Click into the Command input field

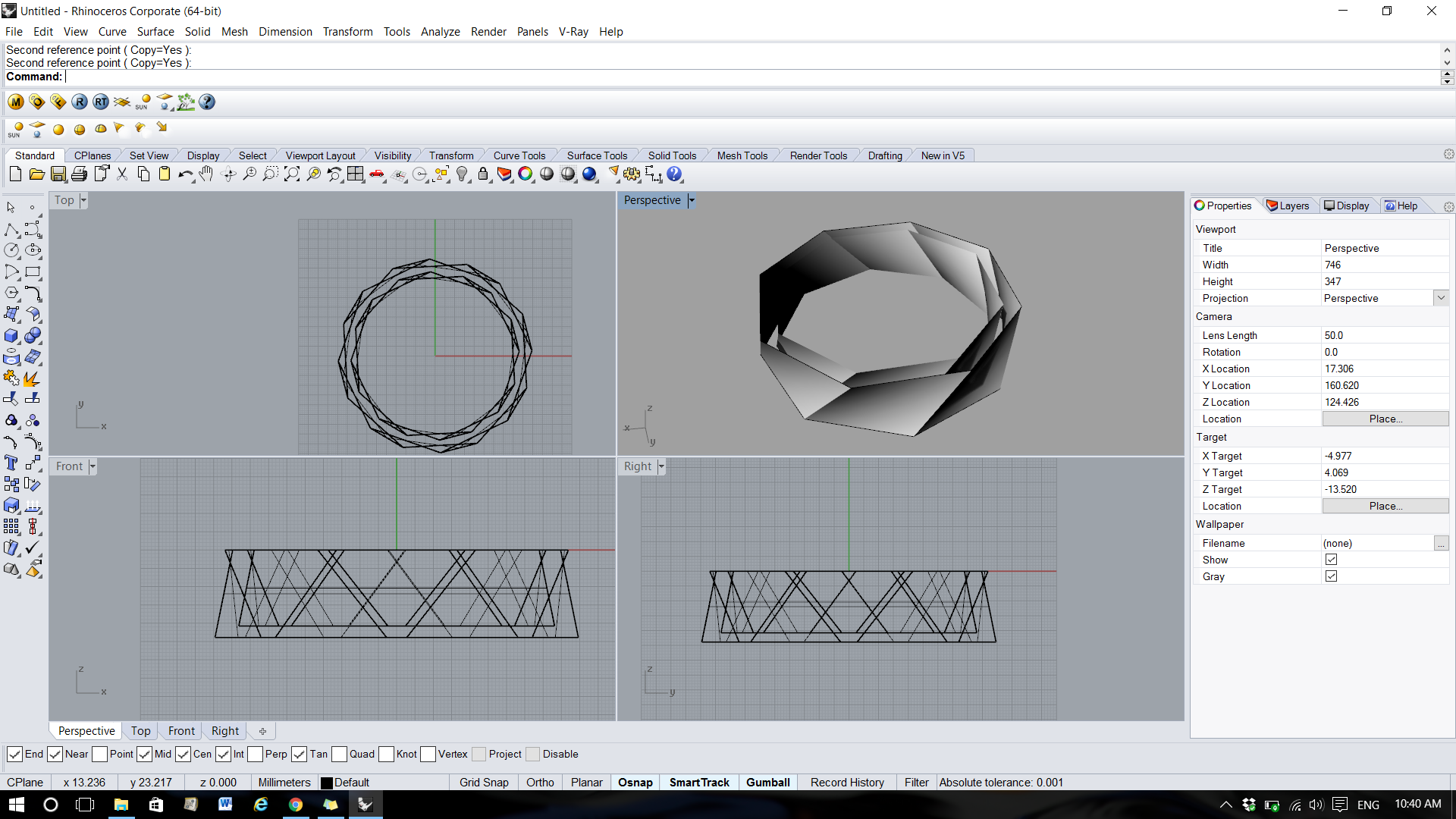[x=751, y=77]
